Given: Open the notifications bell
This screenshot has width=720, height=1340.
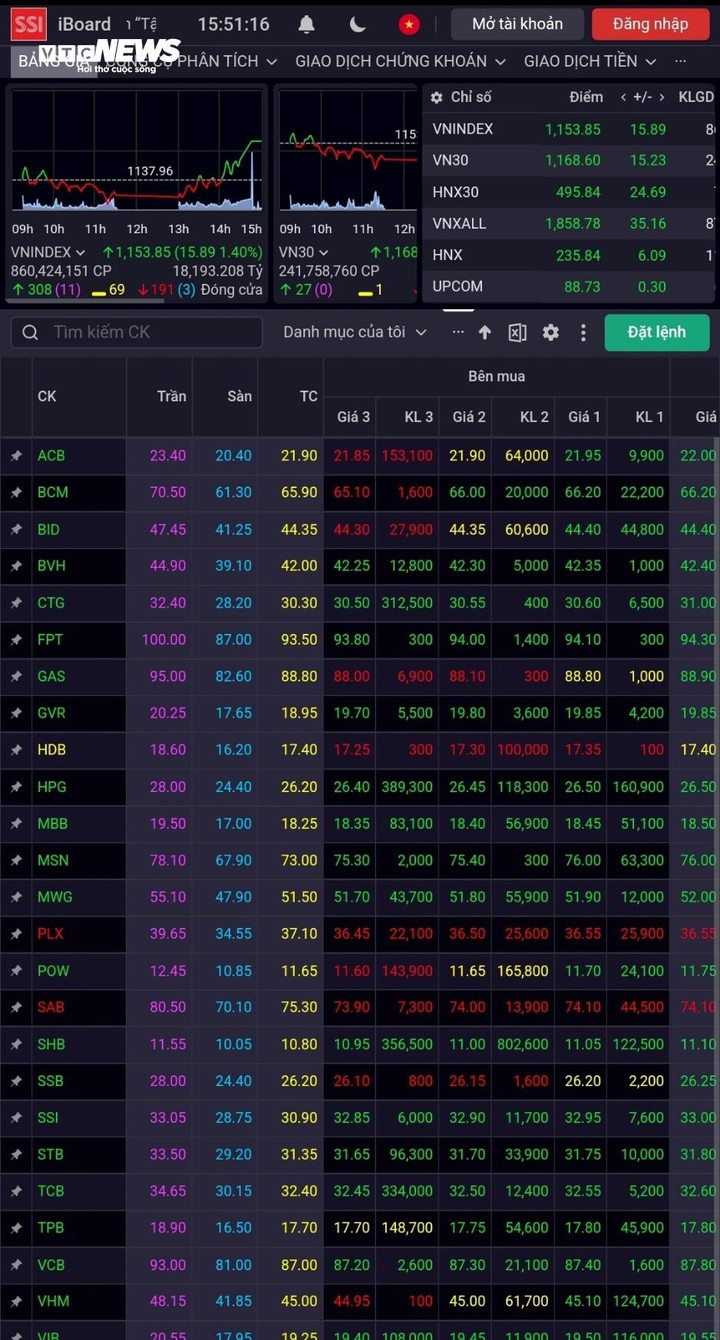Looking at the screenshot, I should coord(307,24).
